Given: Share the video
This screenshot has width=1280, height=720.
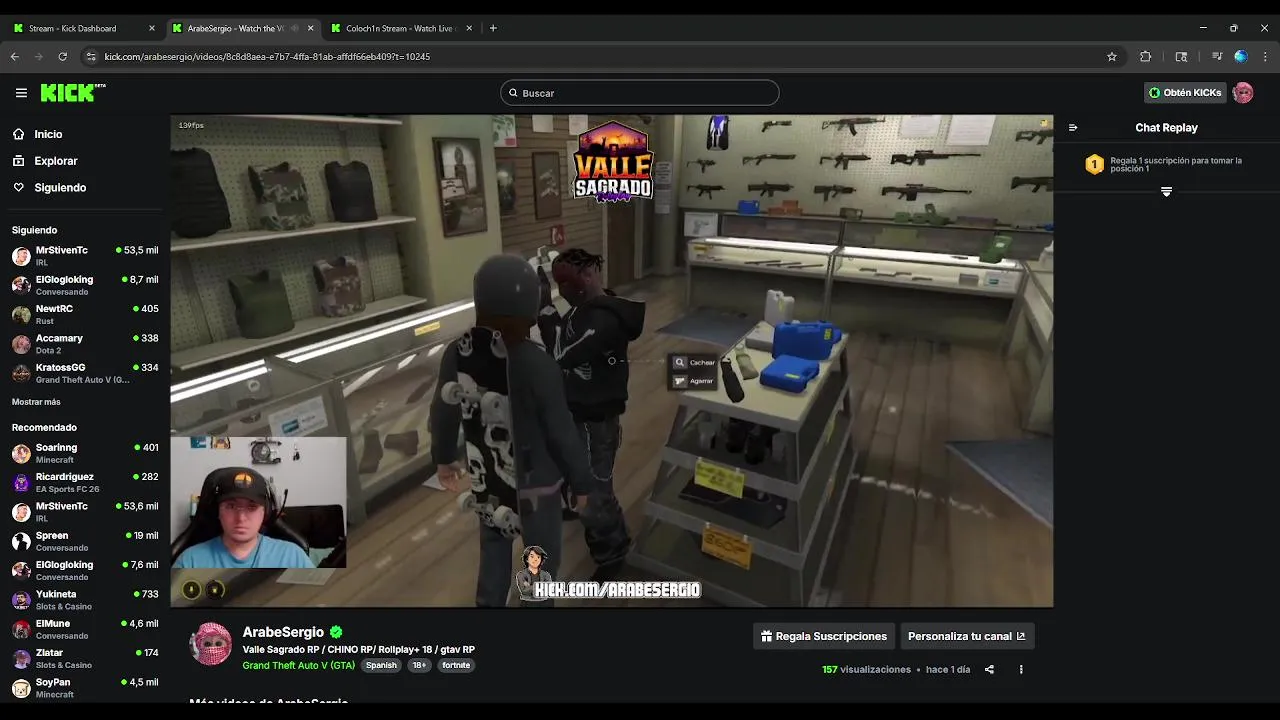Looking at the screenshot, I should (x=989, y=670).
